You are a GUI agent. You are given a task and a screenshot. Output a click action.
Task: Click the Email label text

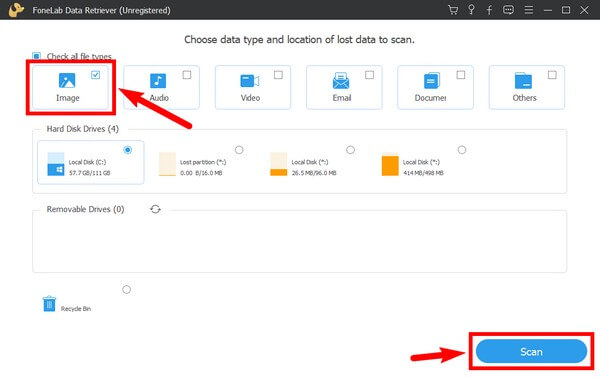click(x=342, y=98)
